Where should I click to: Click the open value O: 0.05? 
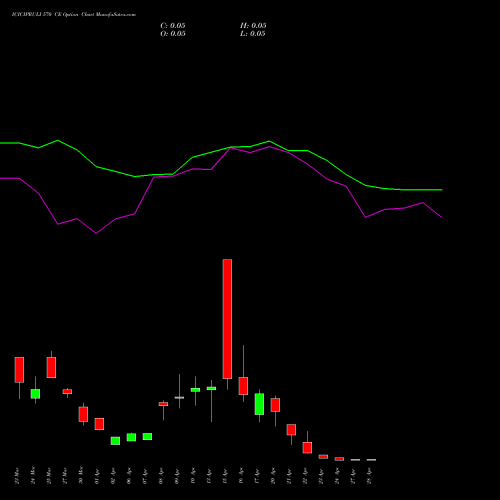point(173,34)
